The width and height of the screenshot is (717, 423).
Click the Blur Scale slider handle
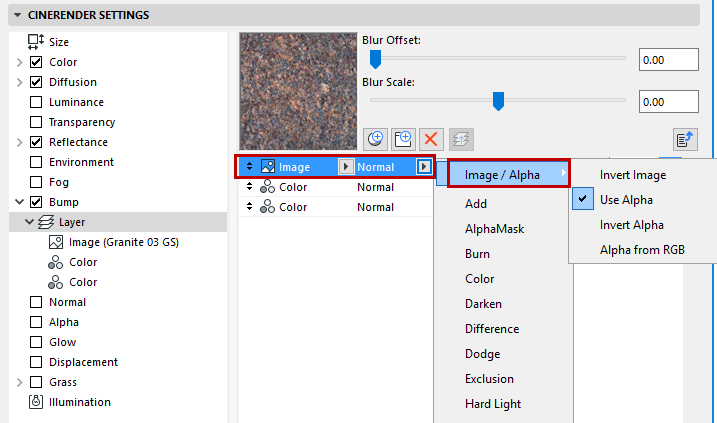coord(498,101)
